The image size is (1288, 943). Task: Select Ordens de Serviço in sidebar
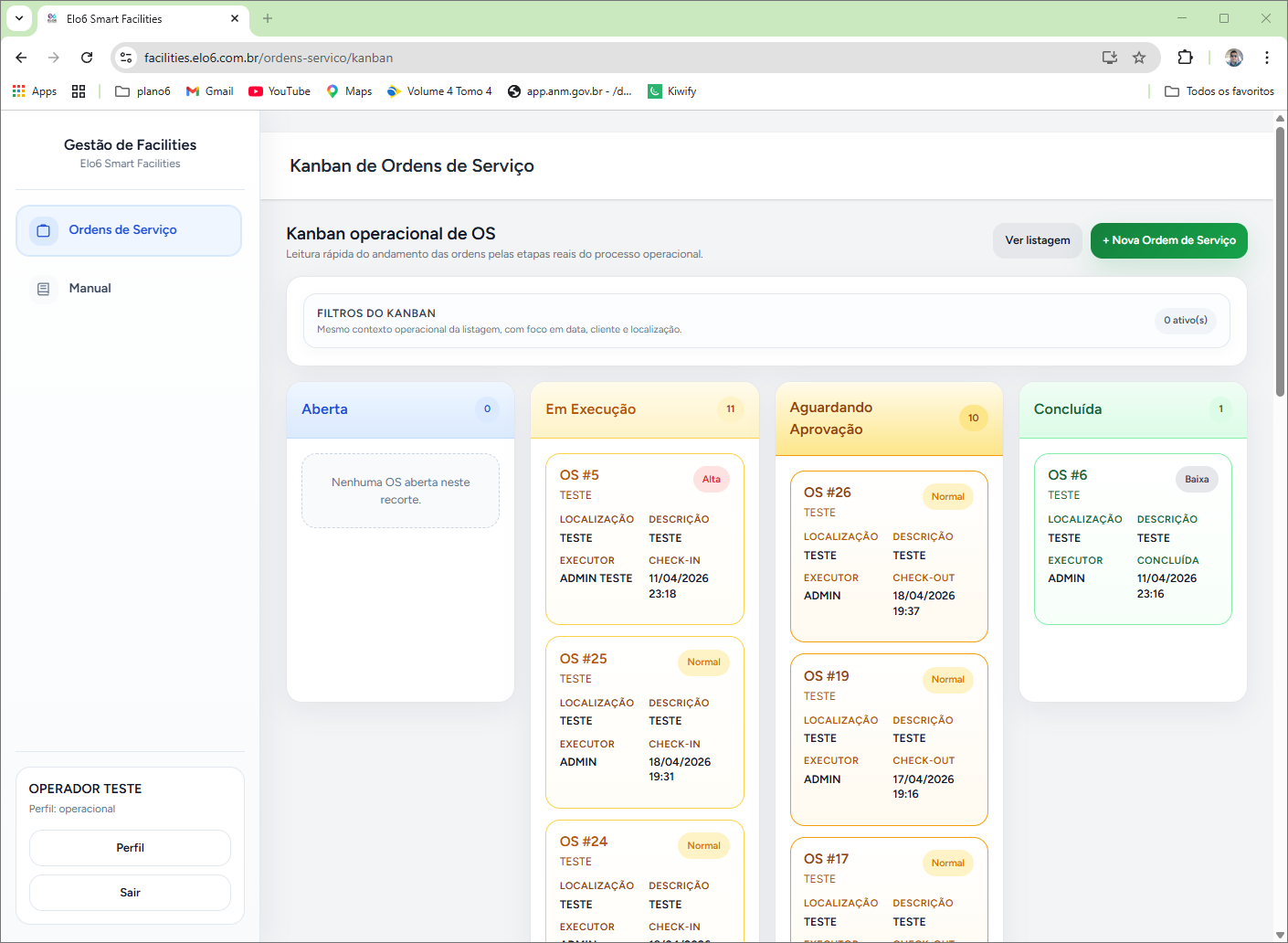tap(129, 230)
